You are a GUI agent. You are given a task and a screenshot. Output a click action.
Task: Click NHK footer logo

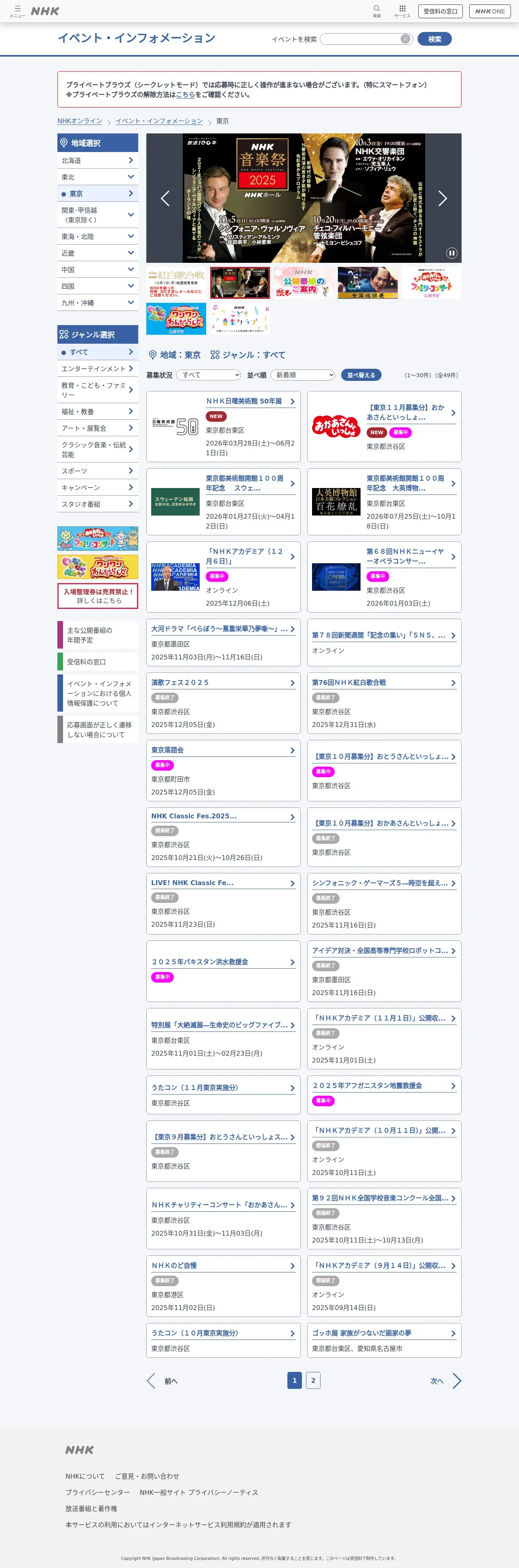(x=80, y=1450)
